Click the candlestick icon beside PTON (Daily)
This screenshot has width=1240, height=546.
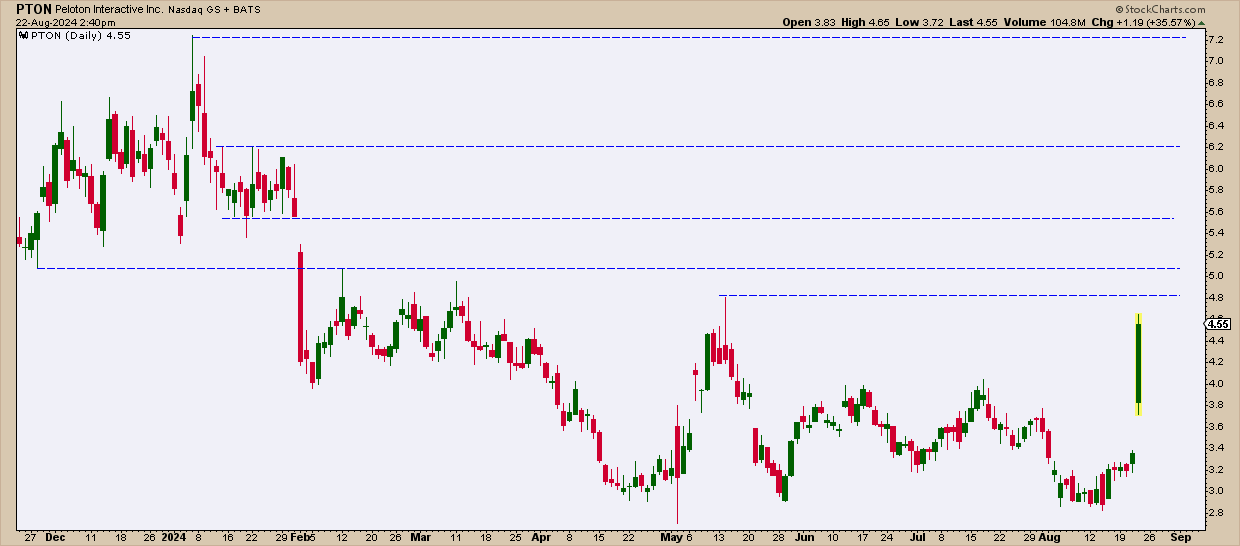(23, 35)
